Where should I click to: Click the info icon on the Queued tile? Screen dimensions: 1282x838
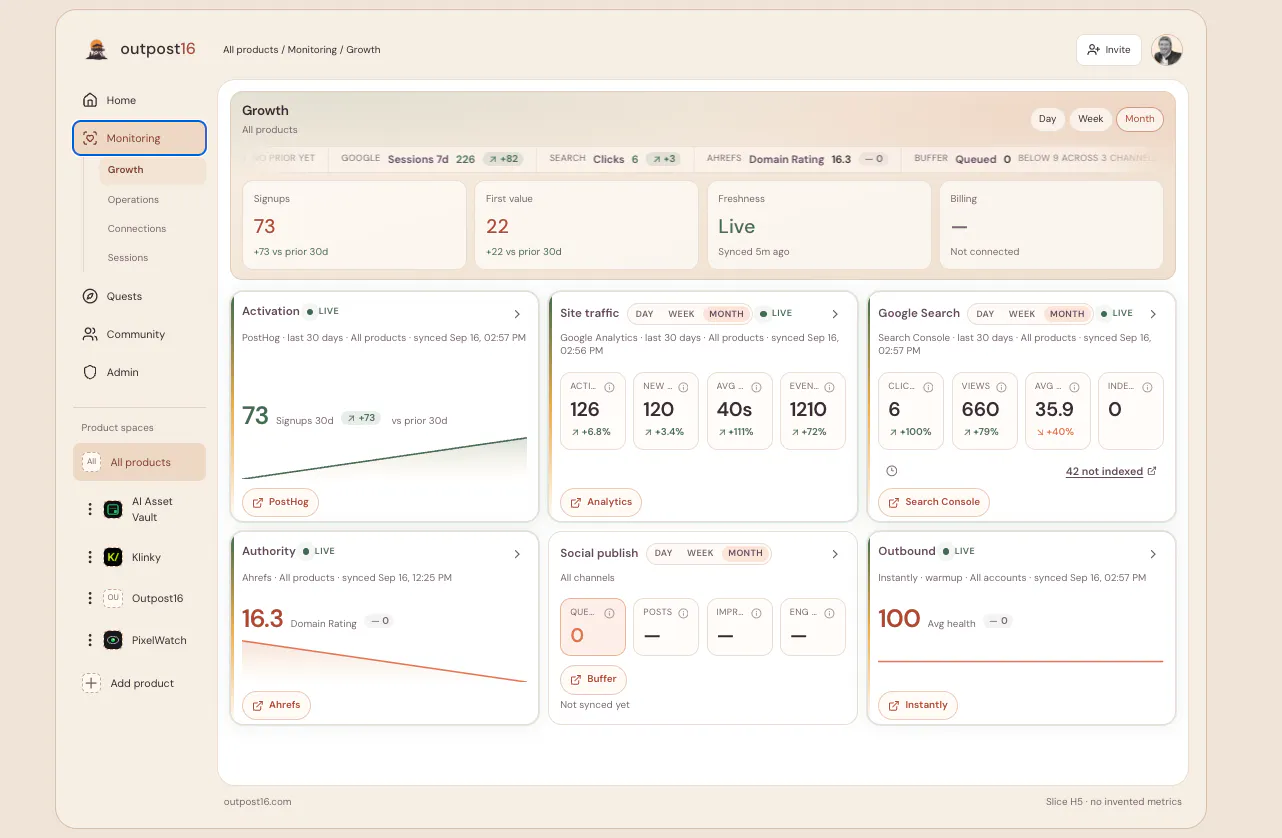609,613
